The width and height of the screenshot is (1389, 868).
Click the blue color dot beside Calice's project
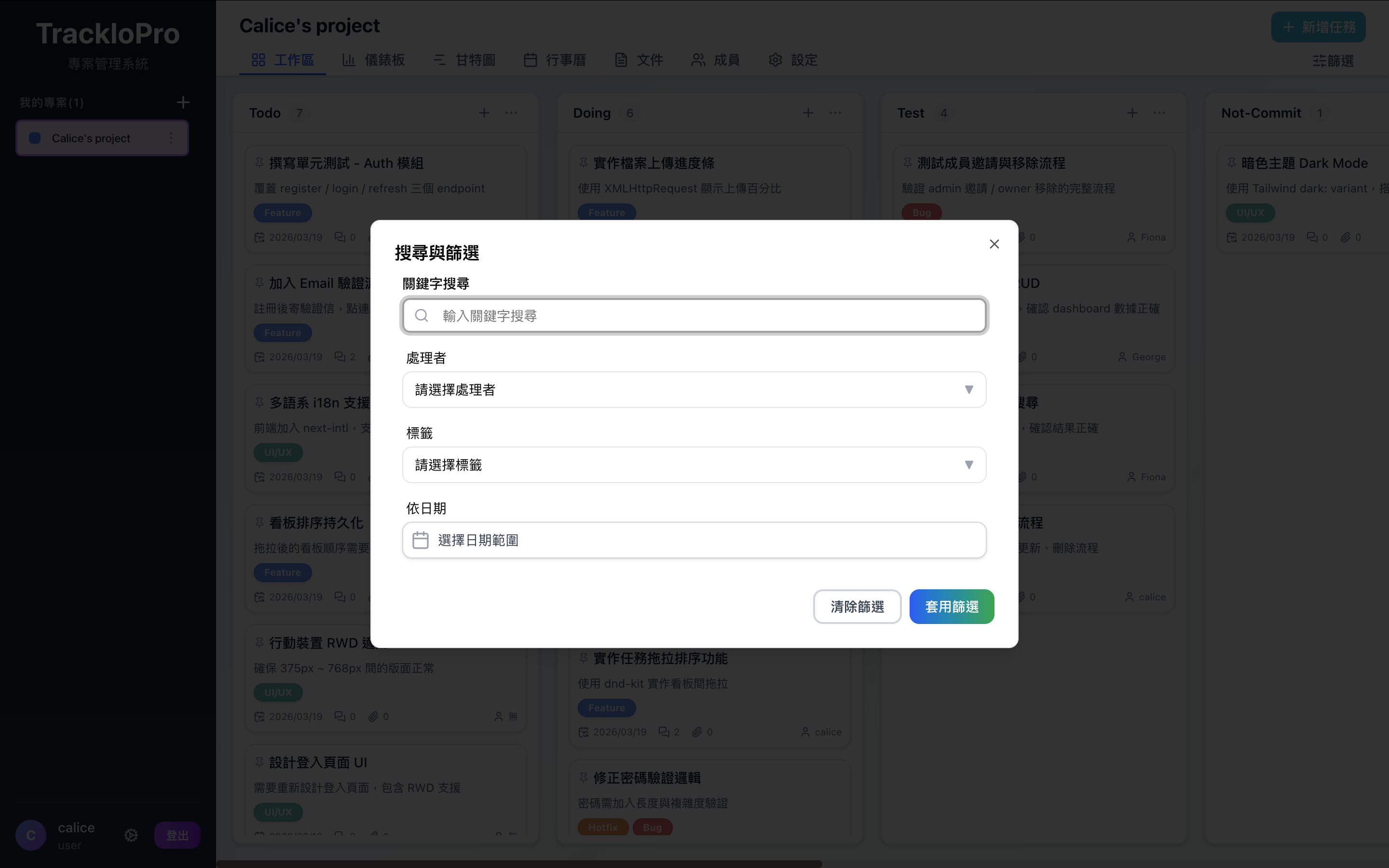click(34, 138)
